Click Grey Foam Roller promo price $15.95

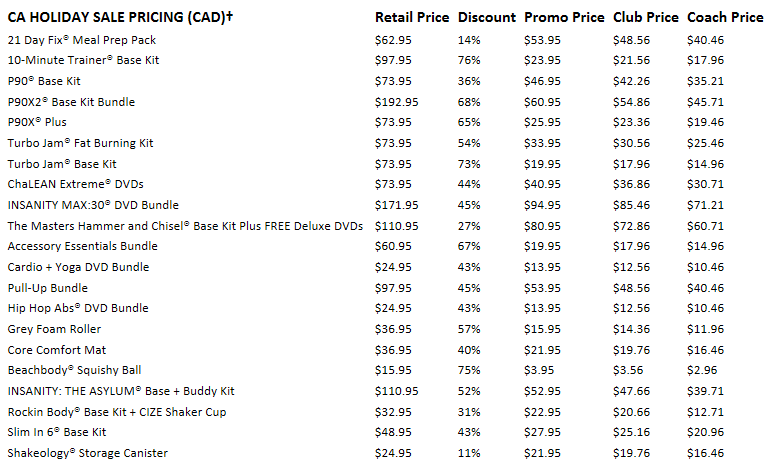[x=542, y=329]
